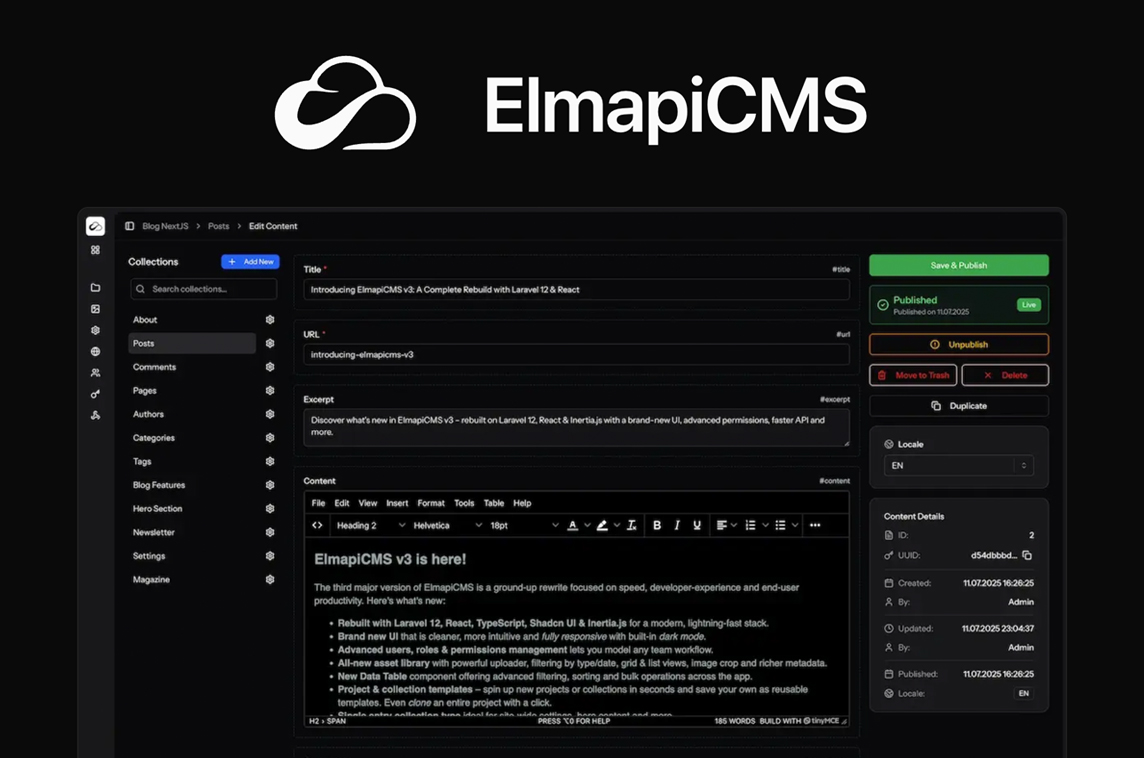The width and height of the screenshot is (1144, 758).
Task: Open the dashboard grid icon in sidebar
Action: (x=96, y=250)
